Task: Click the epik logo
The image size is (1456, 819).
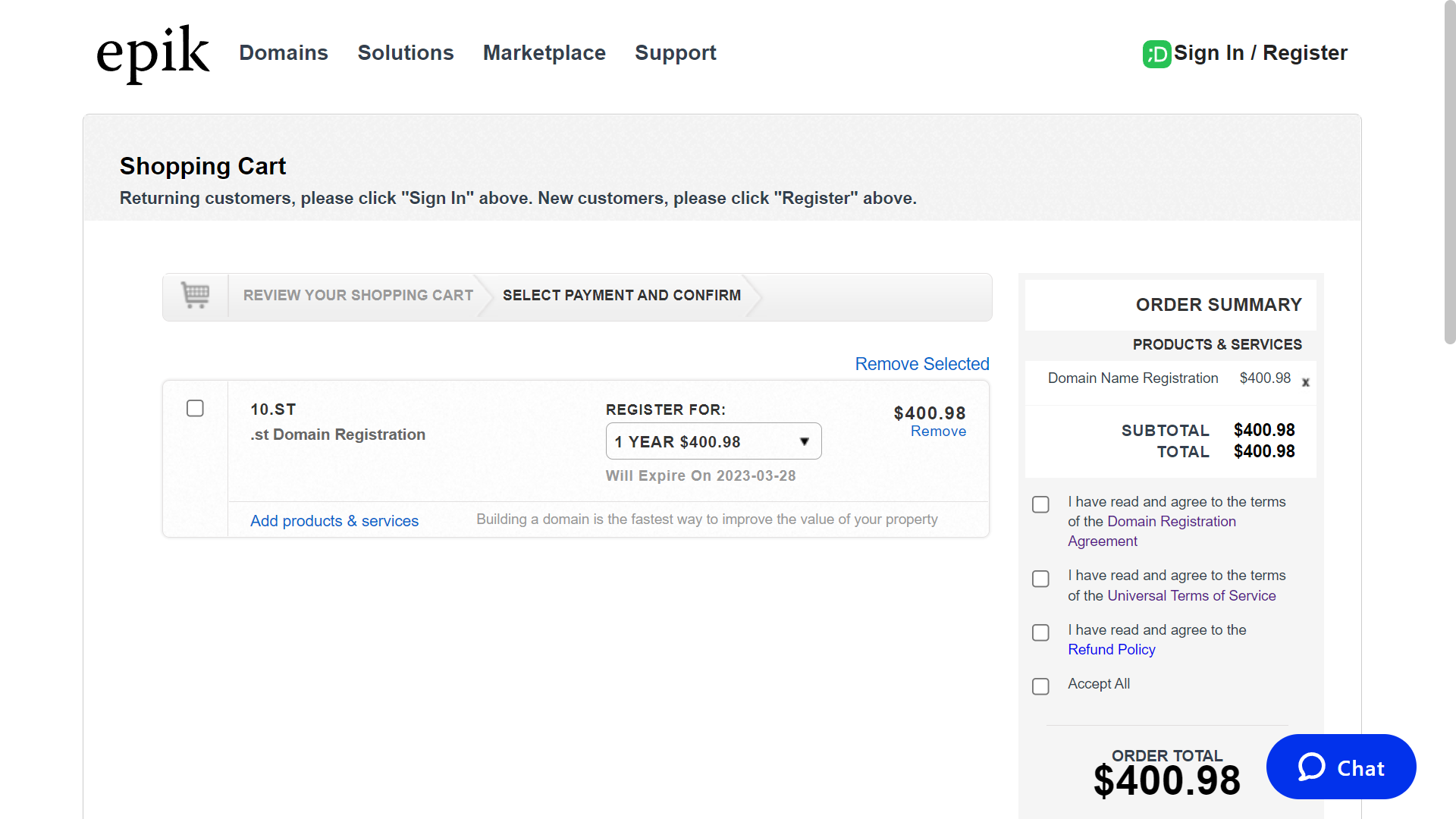Action: pos(152,53)
